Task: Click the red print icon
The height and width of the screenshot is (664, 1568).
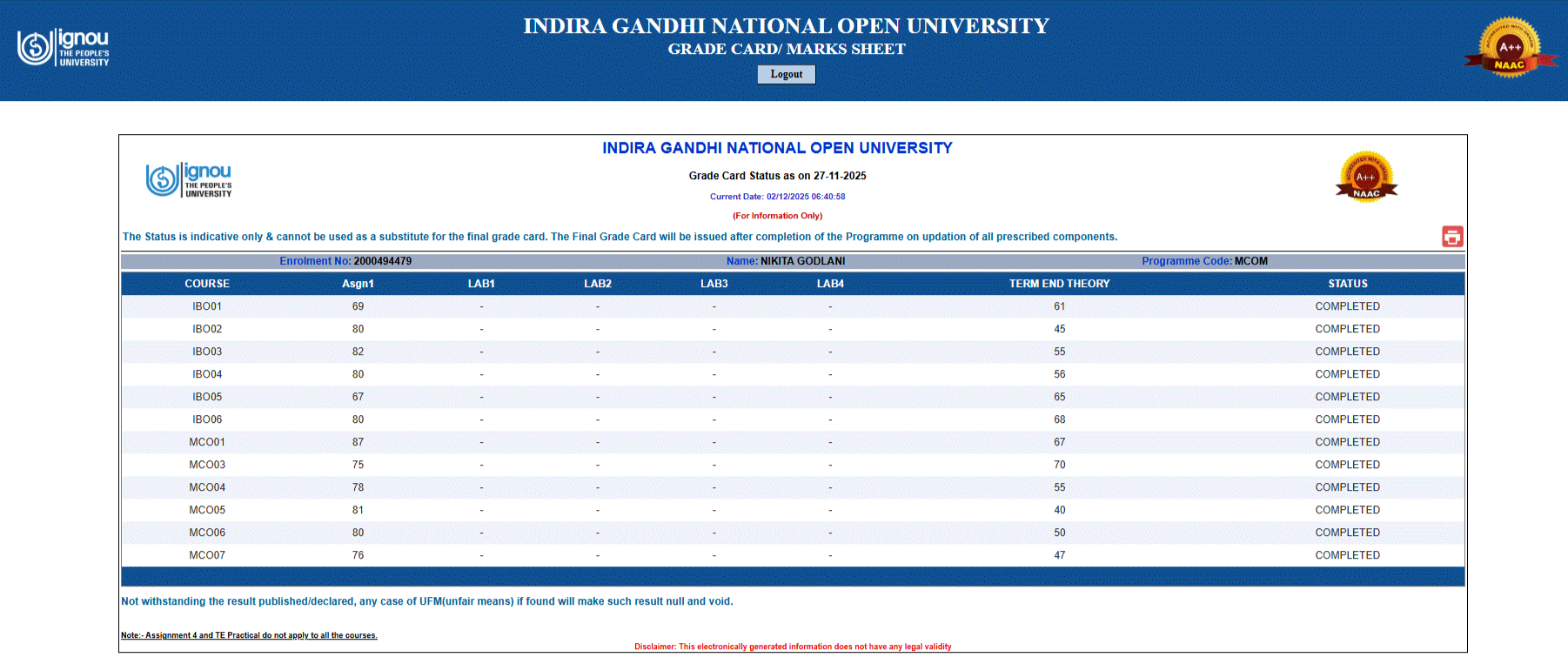Action: coord(1451,237)
